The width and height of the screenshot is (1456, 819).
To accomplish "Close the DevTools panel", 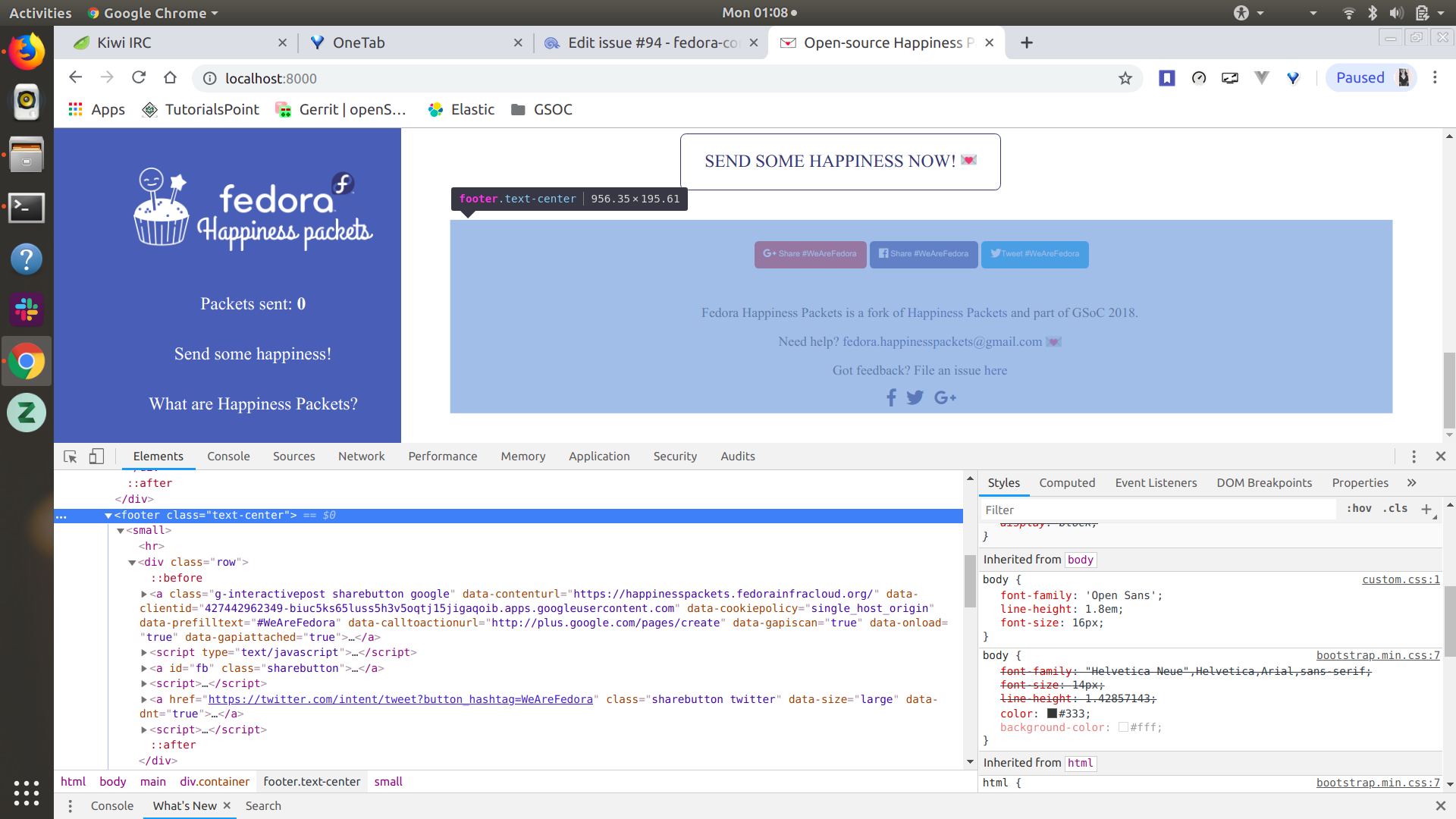I will click(x=1441, y=457).
